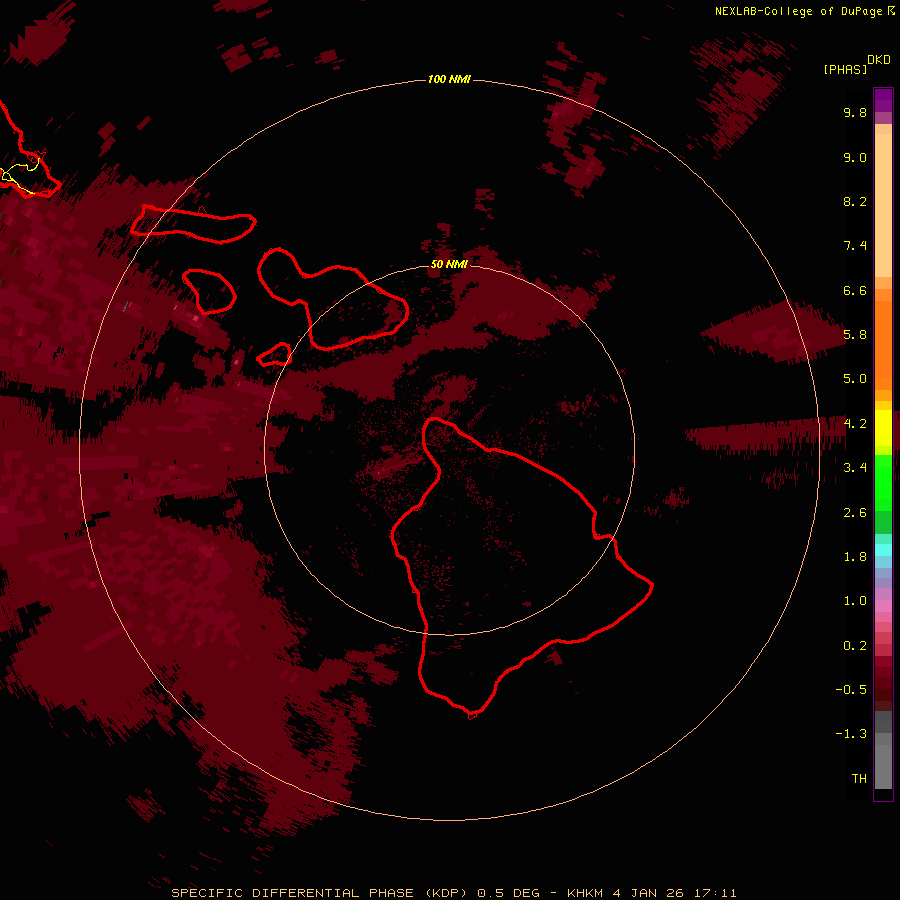Pick the pink band of the color bar
Screen dimensions: 900x900
point(883,606)
